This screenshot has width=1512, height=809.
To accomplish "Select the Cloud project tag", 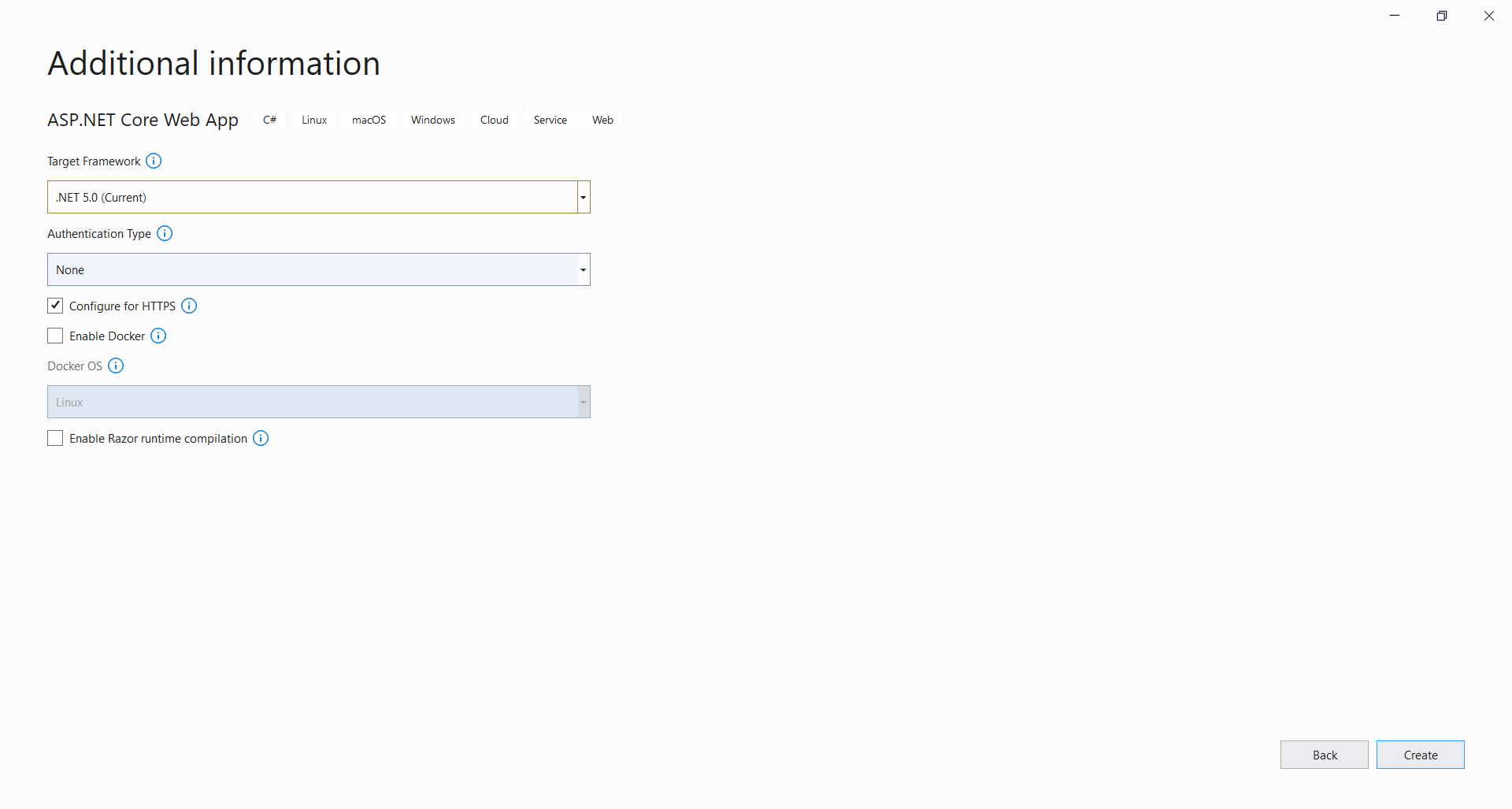I will pos(494,120).
